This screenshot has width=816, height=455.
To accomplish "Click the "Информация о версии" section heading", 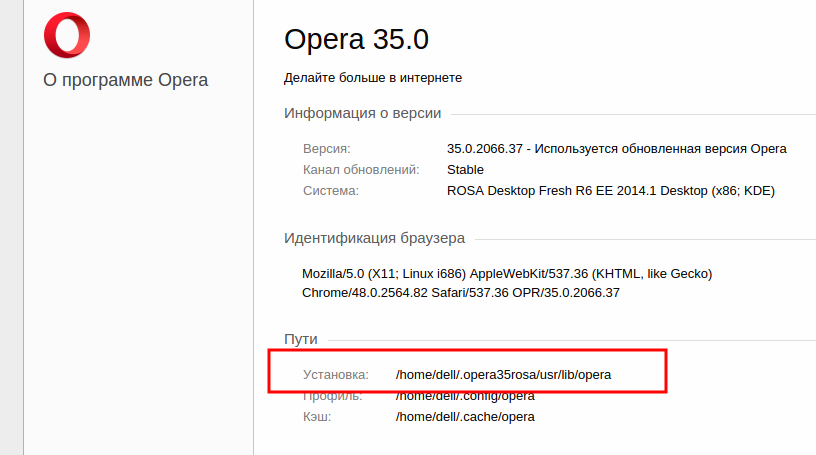I will (363, 113).
